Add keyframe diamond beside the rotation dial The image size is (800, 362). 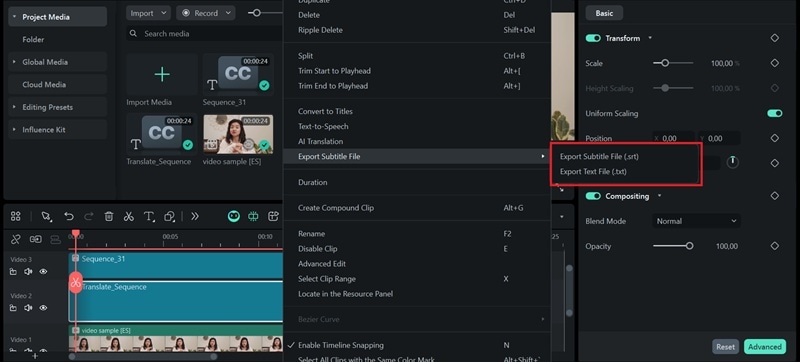[774, 163]
